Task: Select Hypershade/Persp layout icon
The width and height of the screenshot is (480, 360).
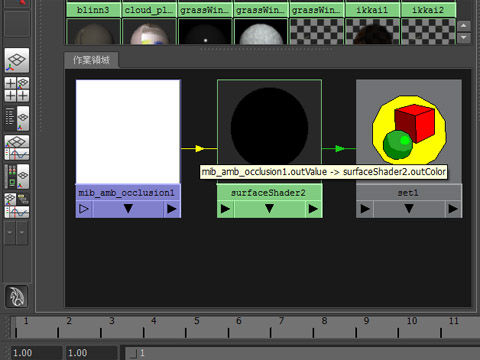Action: (17, 176)
